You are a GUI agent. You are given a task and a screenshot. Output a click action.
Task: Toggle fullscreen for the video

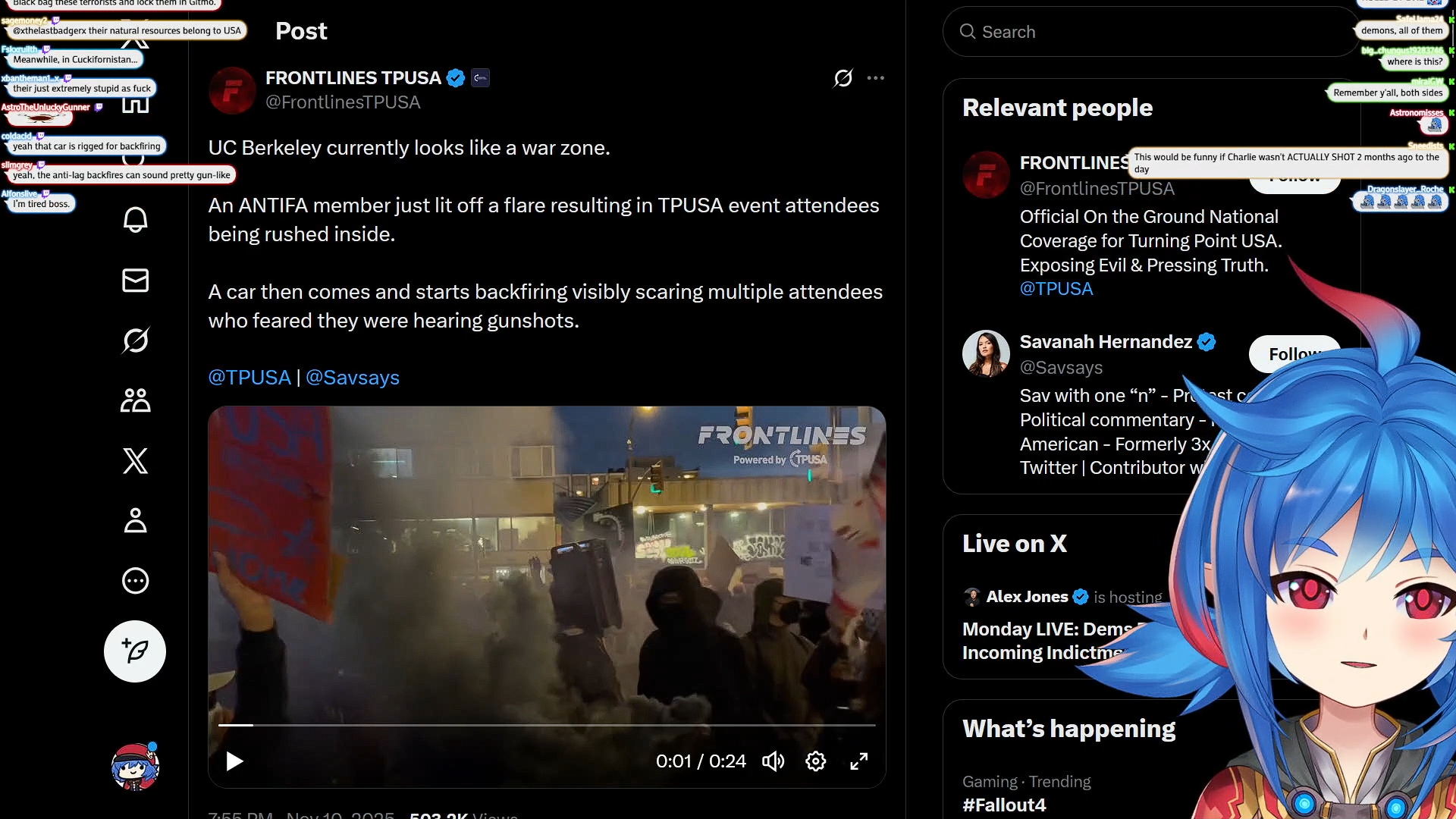pyautogui.click(x=858, y=761)
